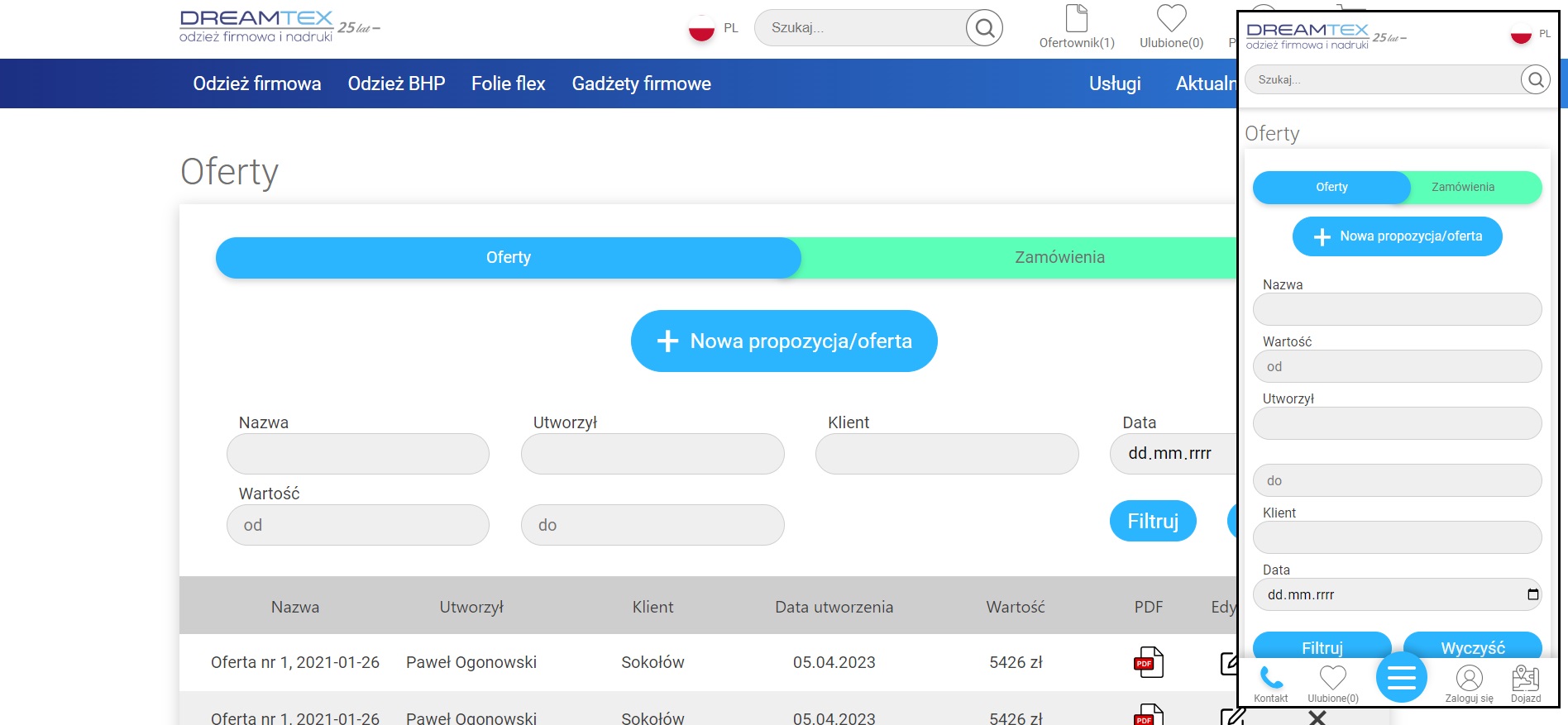
Task: Focus the Klient filter input field
Action: click(947, 454)
